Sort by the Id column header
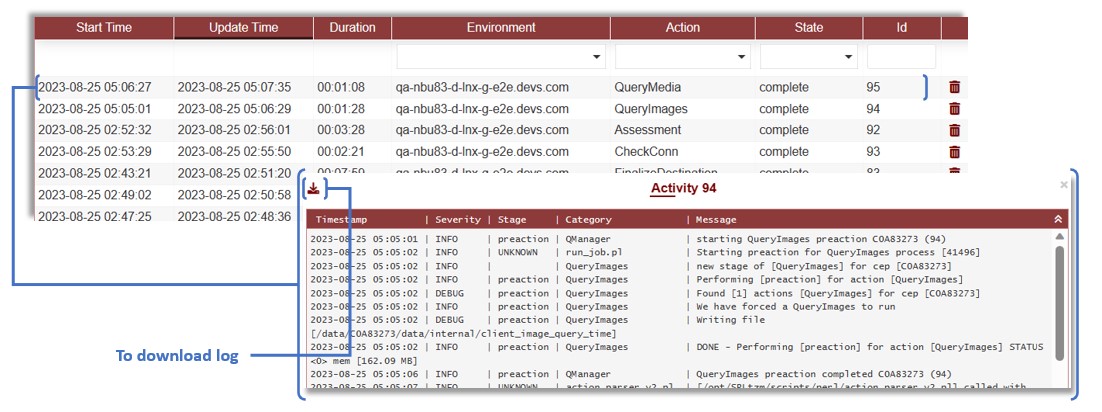The height and width of the screenshot is (412, 1102). tap(901, 28)
